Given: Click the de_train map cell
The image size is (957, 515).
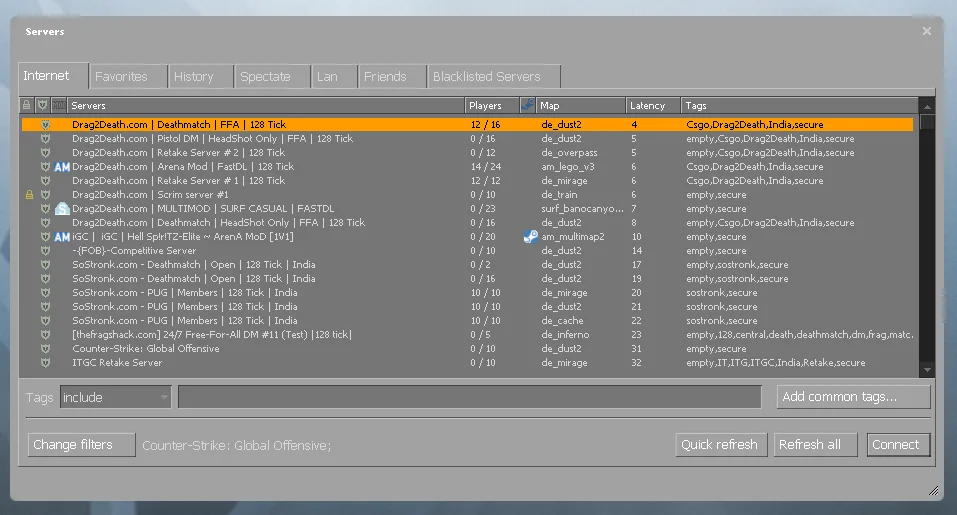Looking at the screenshot, I should click(559, 195).
